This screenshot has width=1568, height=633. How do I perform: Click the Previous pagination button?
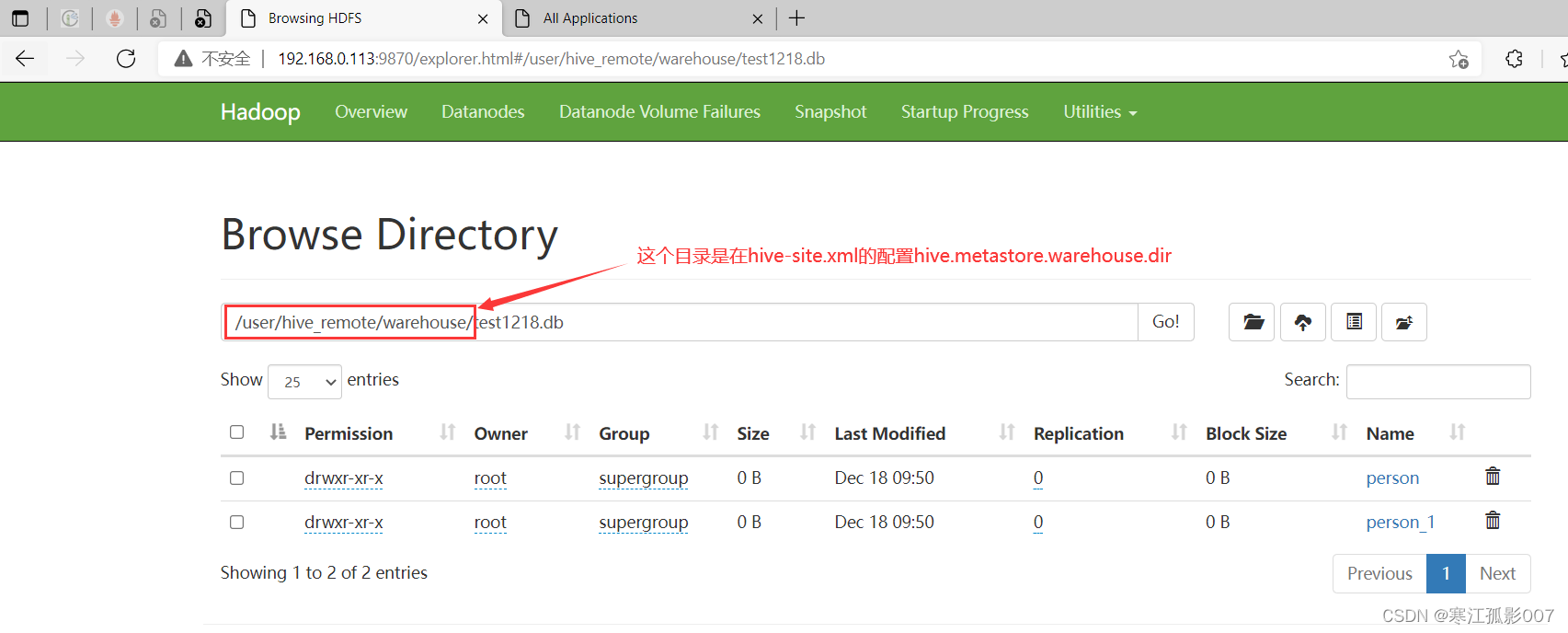[1379, 573]
